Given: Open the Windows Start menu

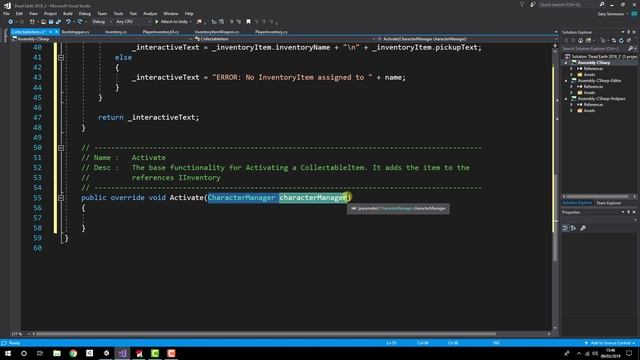Looking at the screenshot, I should (7, 353).
